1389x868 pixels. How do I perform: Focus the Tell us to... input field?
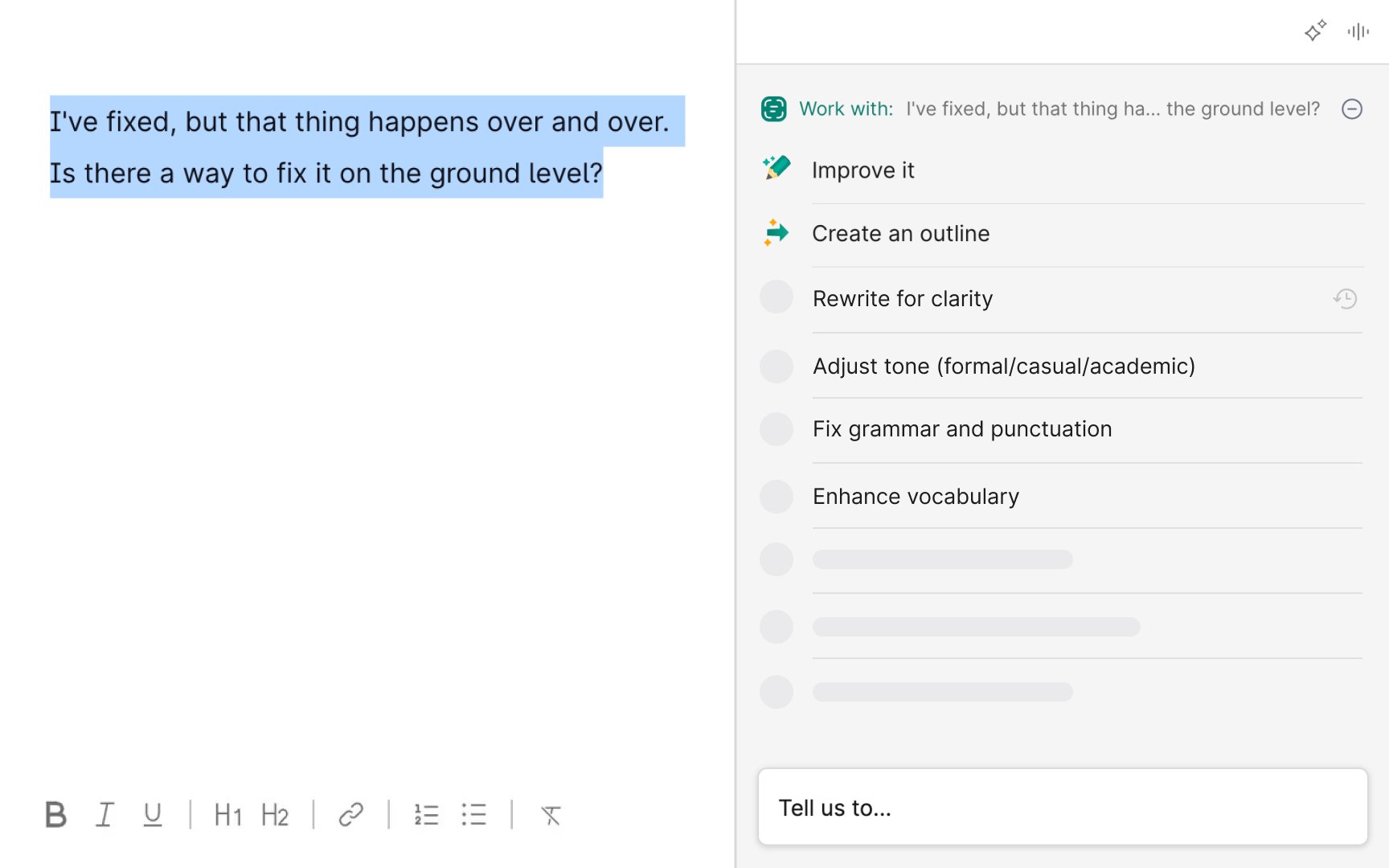coord(1062,808)
